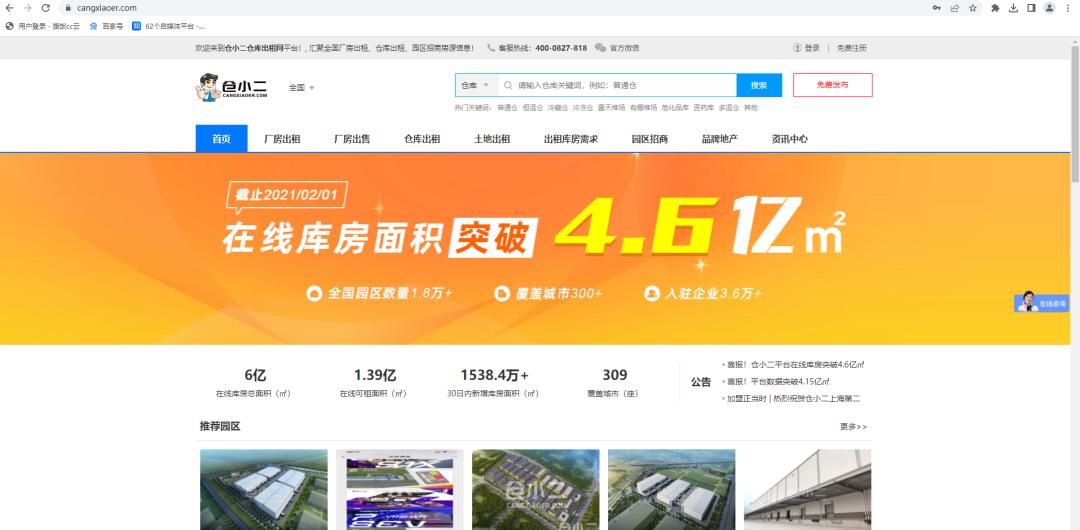Screen dimensions: 1080x530
Task: Select hot keyword 冷冻仓
Action: (x=582, y=108)
